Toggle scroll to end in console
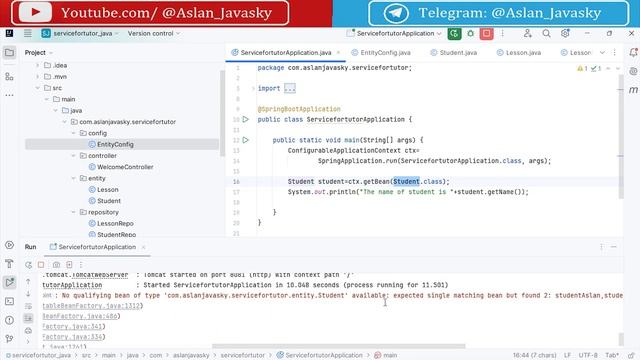Viewport: 640px width, 360px height. coord(28,318)
